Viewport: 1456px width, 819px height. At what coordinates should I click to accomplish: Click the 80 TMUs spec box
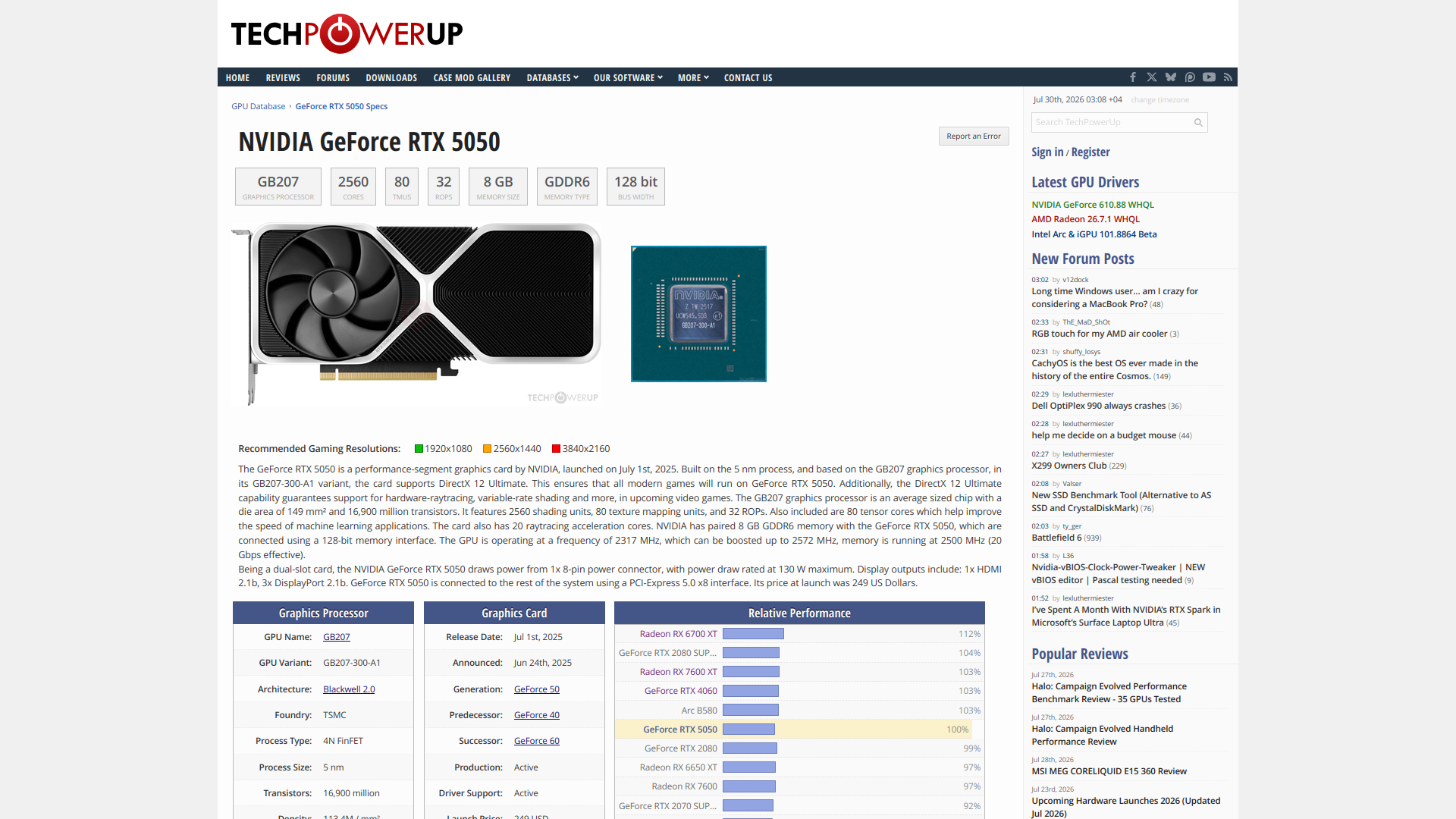click(402, 187)
